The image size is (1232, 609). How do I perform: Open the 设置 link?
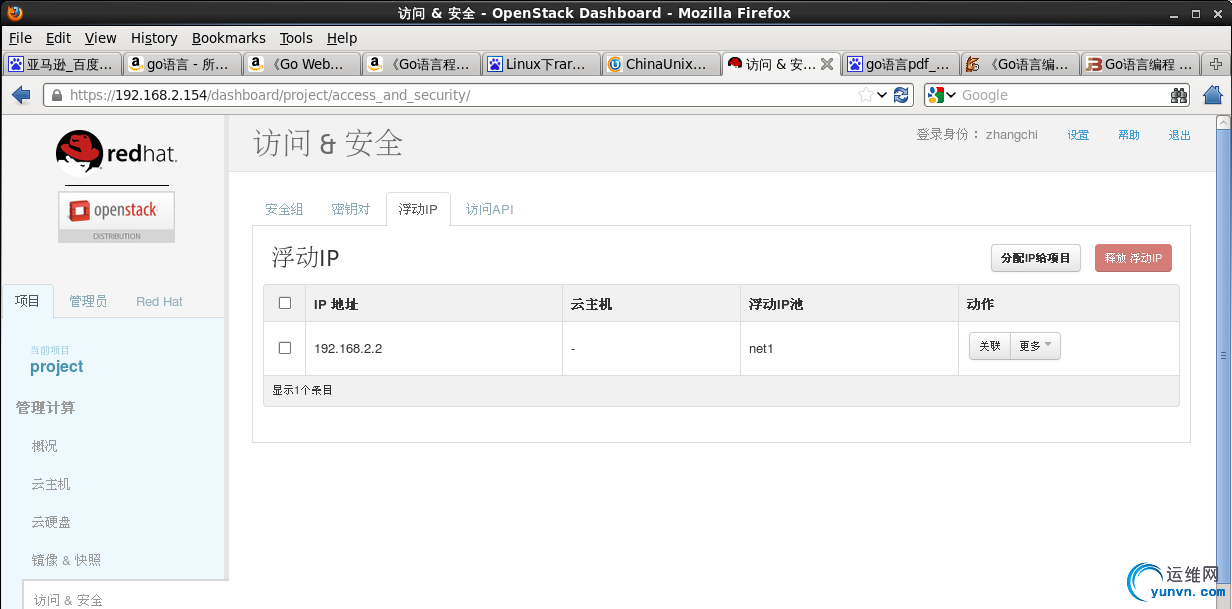1078,135
